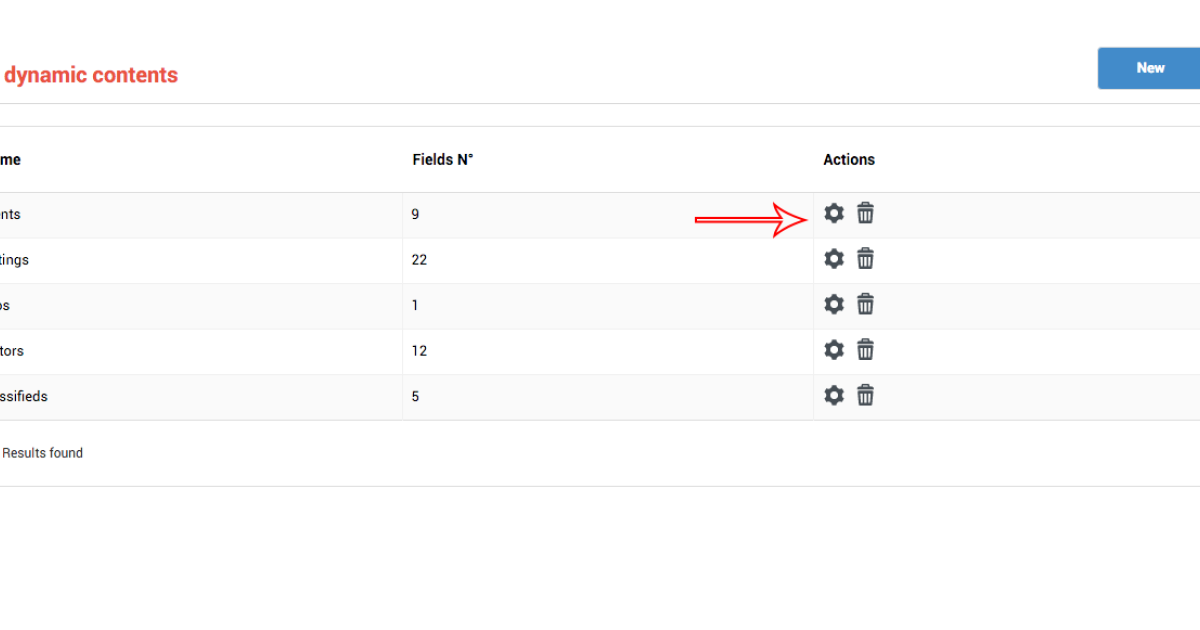The width and height of the screenshot is (1200, 630).
Task: Select the Classifieds row name
Action: pyautogui.click(x=23, y=397)
